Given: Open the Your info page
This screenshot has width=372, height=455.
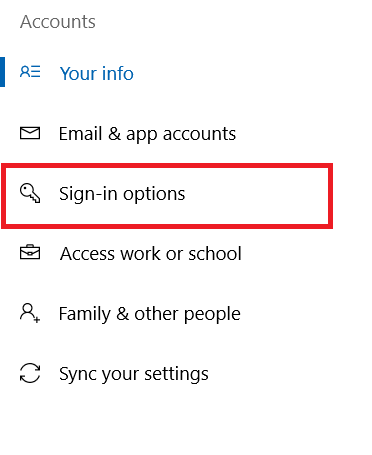Looking at the screenshot, I should pos(97,73).
